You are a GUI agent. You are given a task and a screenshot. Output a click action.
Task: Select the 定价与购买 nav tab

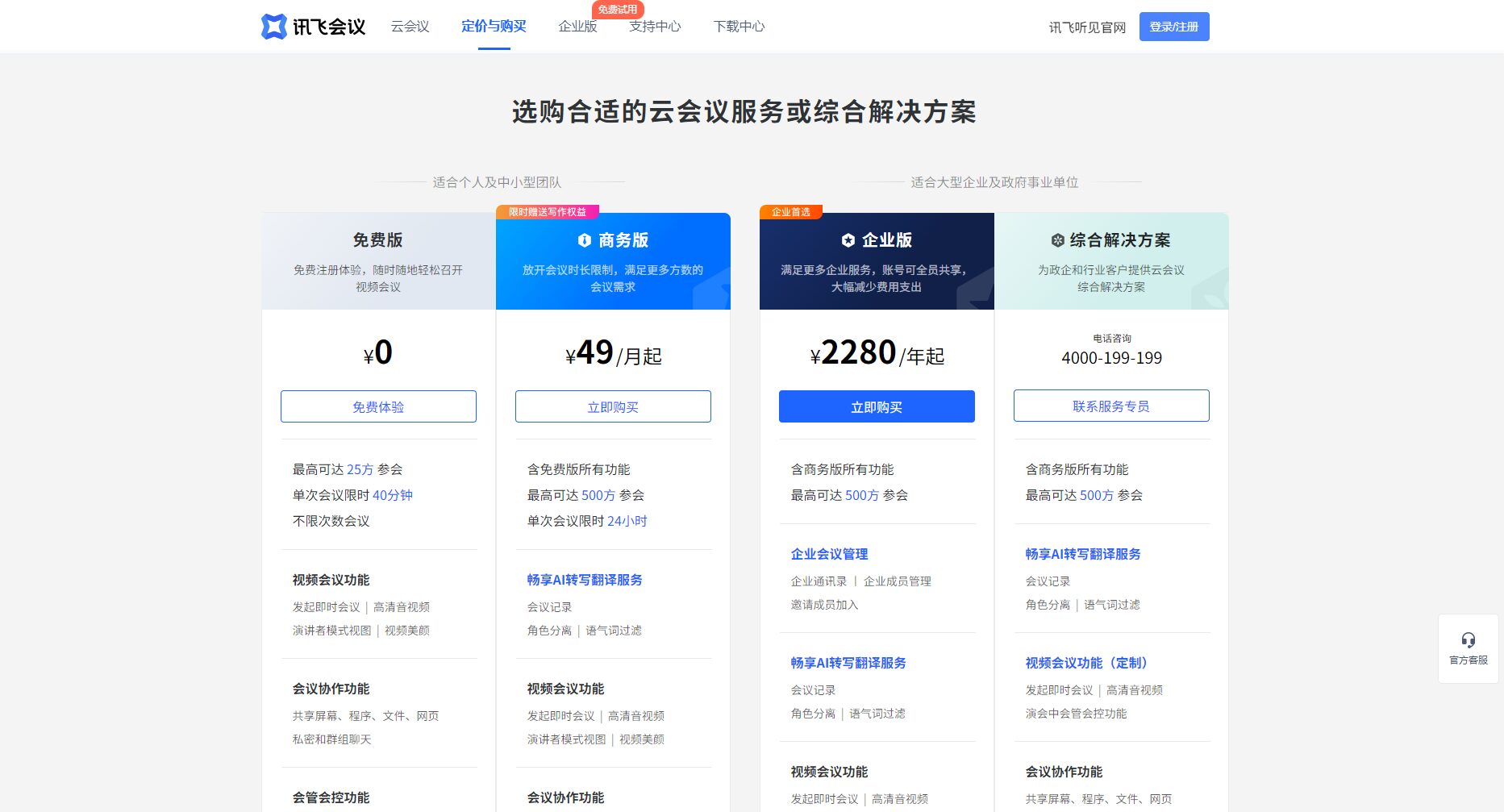click(494, 27)
